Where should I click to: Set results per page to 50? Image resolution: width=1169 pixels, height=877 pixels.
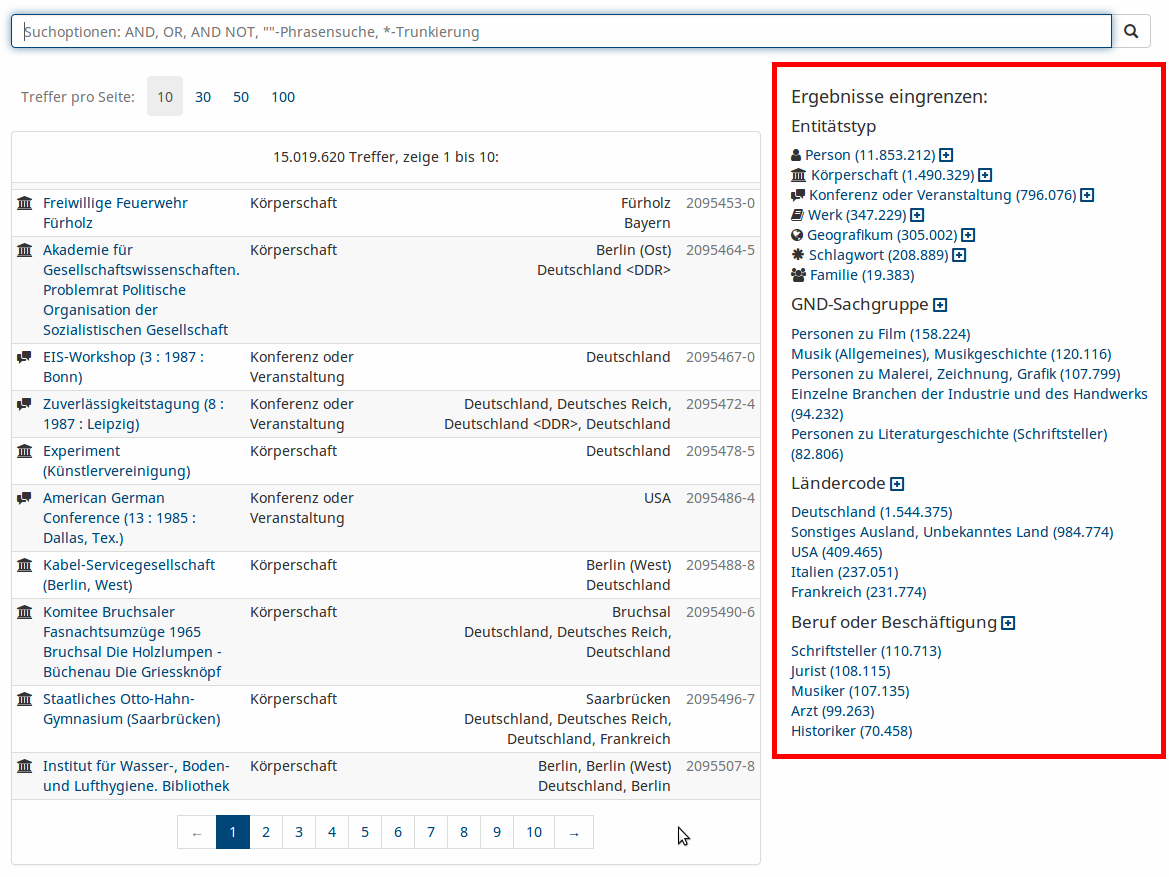[241, 97]
